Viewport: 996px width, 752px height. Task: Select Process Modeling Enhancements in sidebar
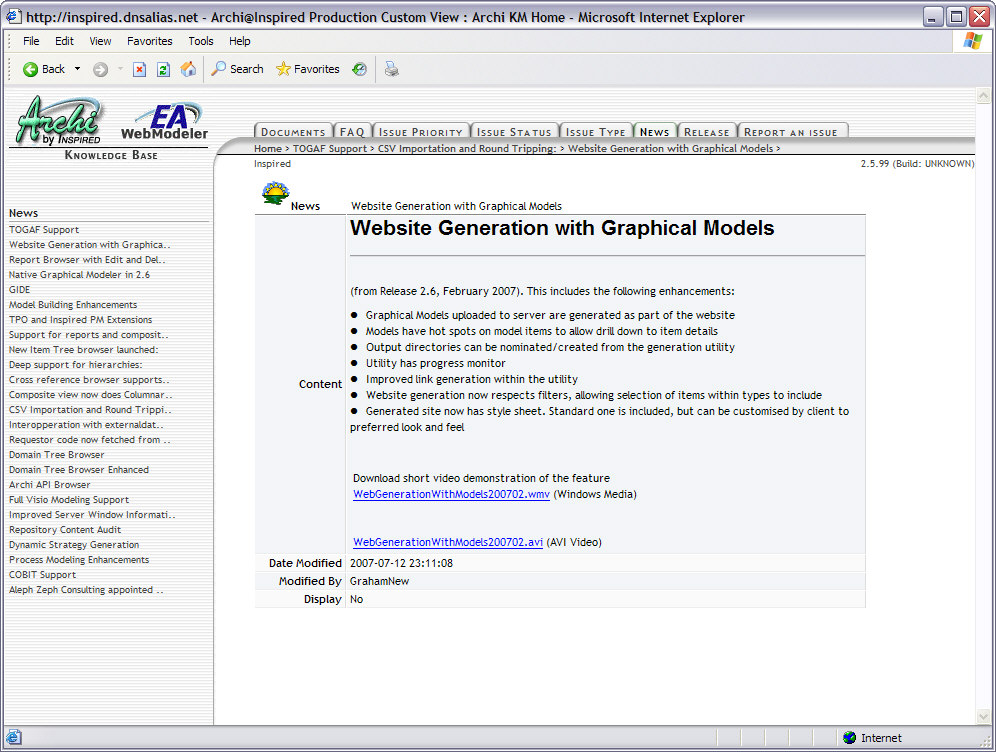coord(78,559)
